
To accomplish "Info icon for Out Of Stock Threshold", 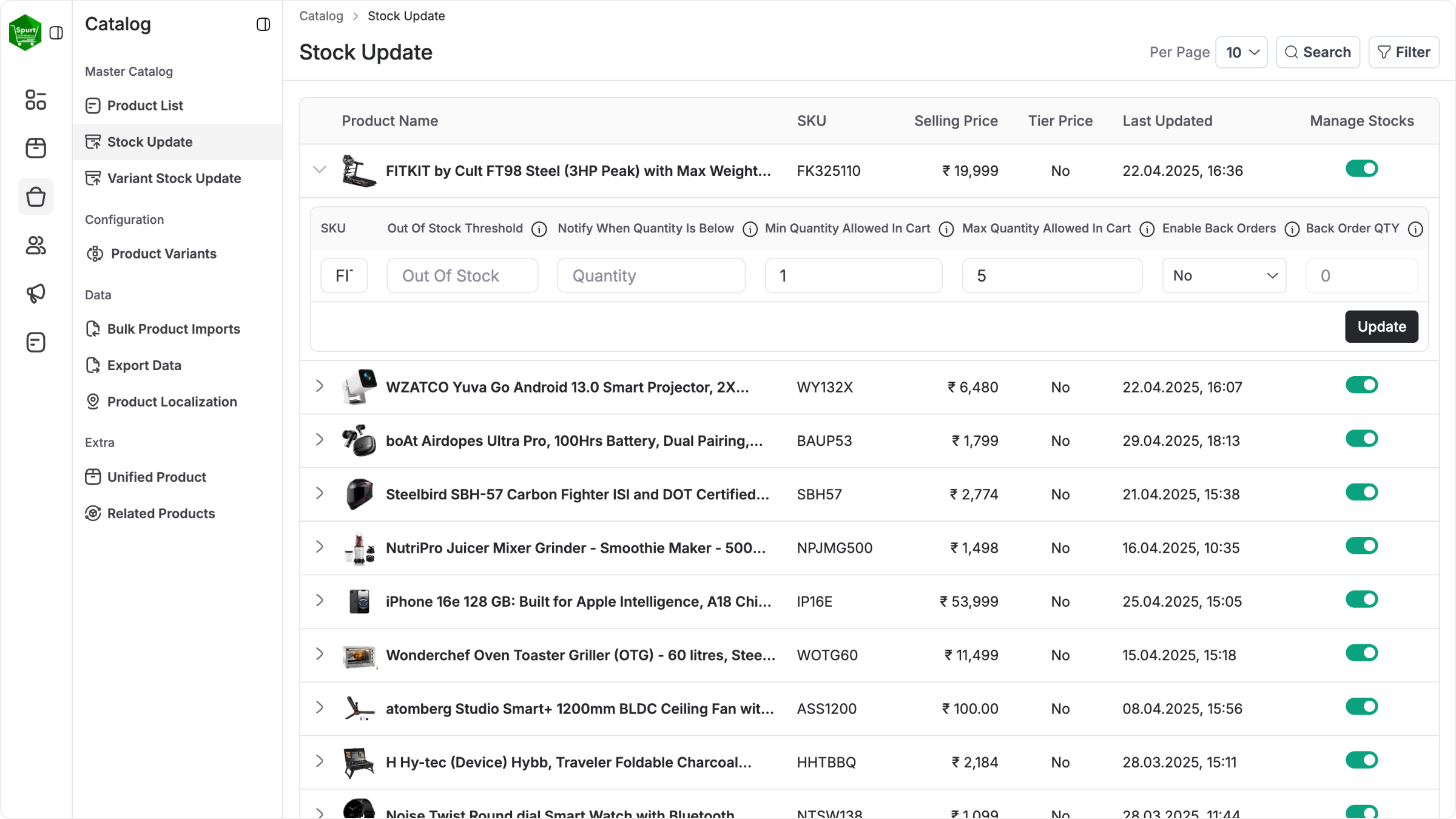I will [x=539, y=229].
